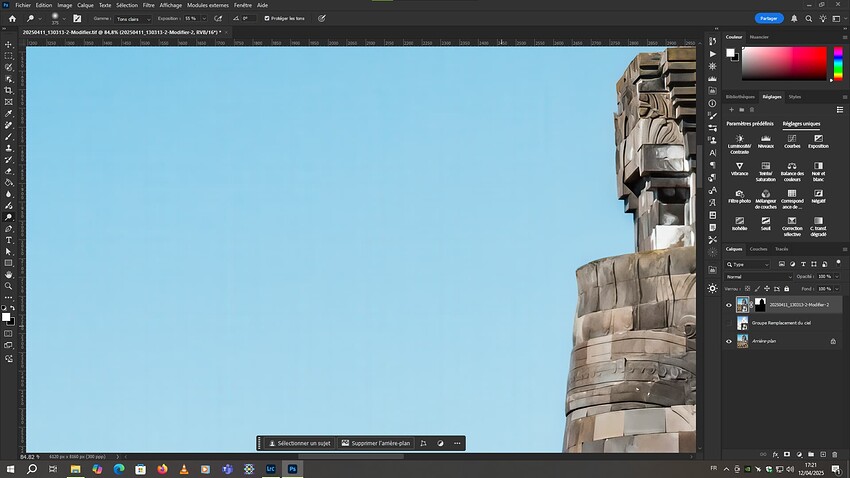Delete layer using trash icon
The height and width of the screenshot is (478, 850).
tap(833, 454)
